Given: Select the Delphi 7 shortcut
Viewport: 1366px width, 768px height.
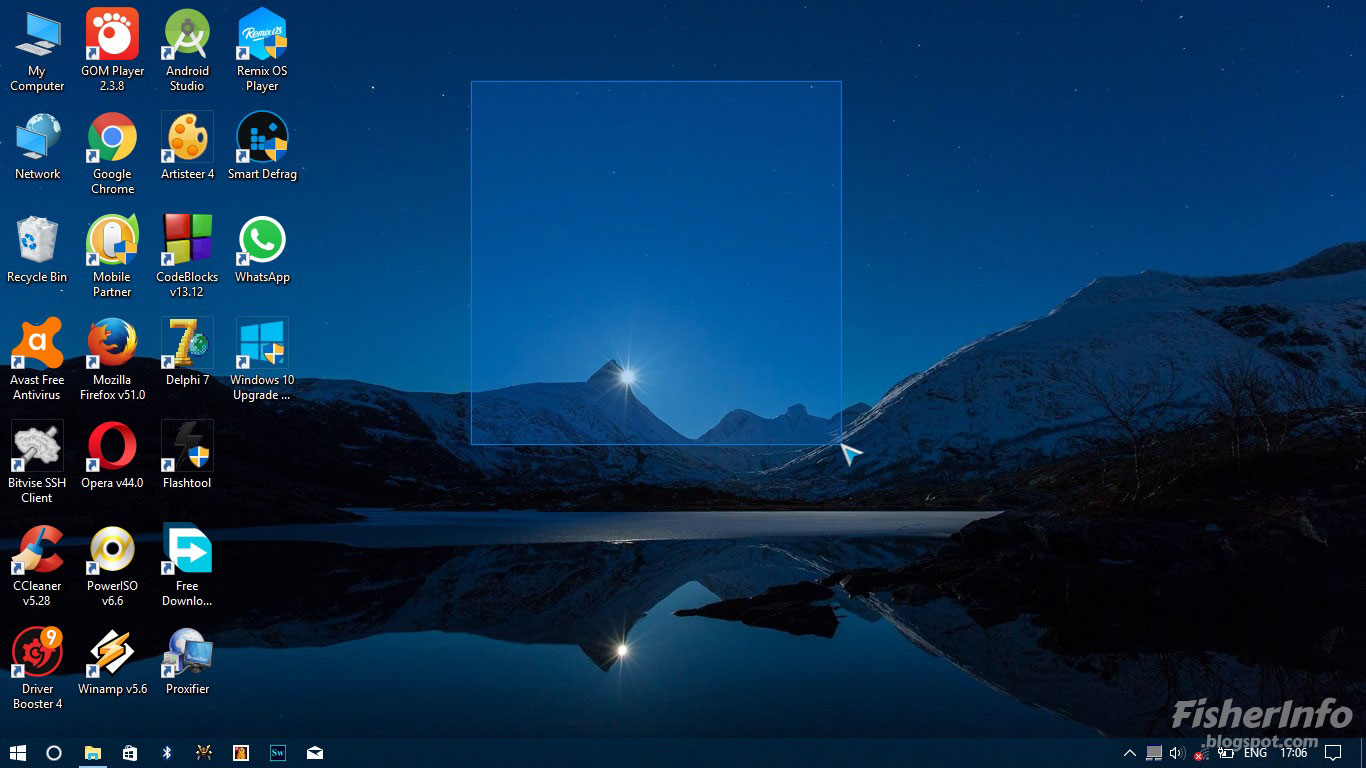Looking at the screenshot, I should tap(187, 352).
